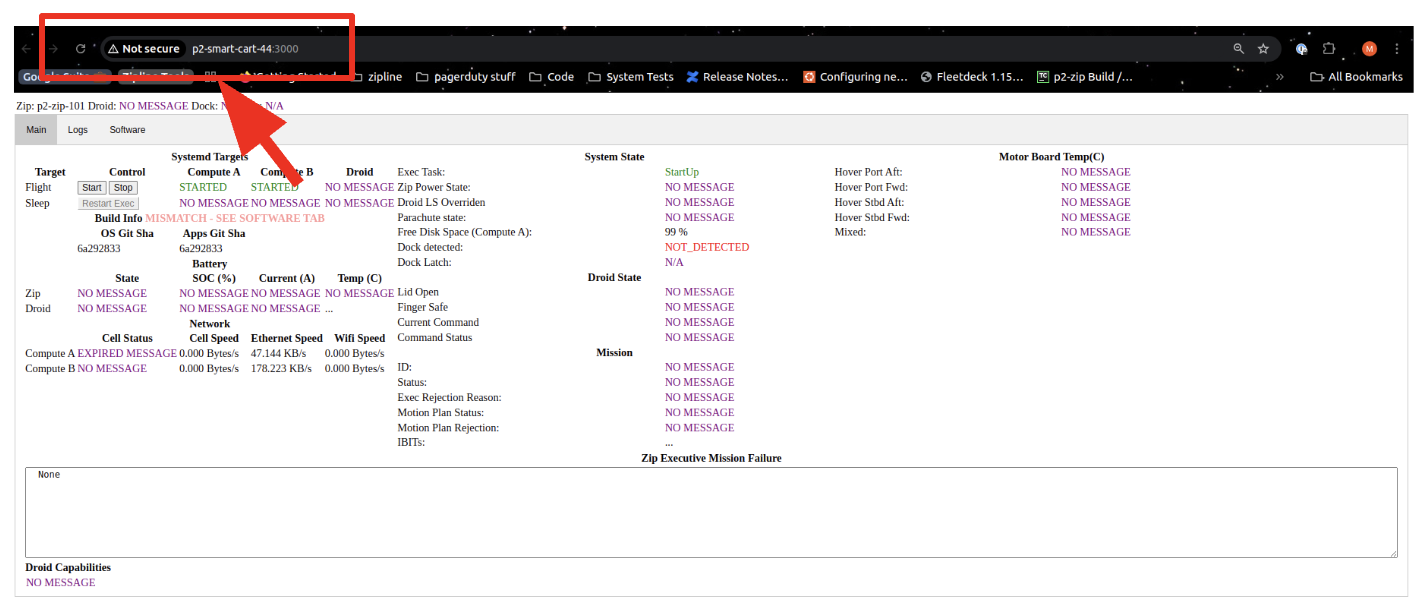Open the p2-zip Build bookmark
The image size is (1420, 602).
(1085, 76)
